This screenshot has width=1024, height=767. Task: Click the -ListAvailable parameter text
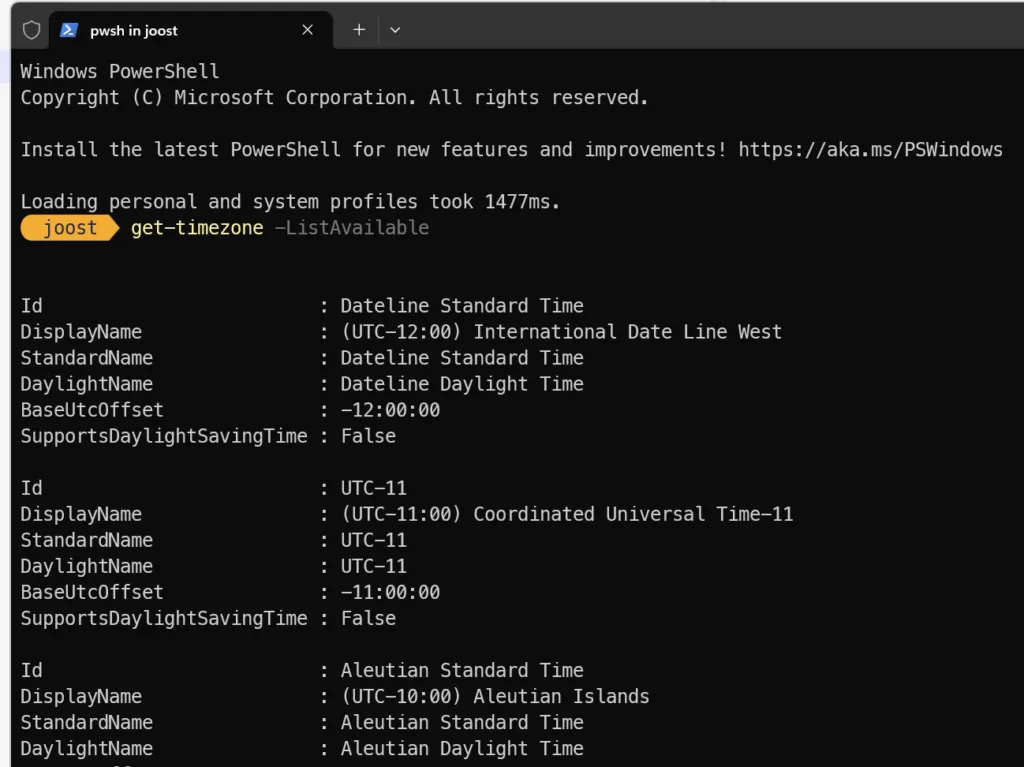point(351,228)
